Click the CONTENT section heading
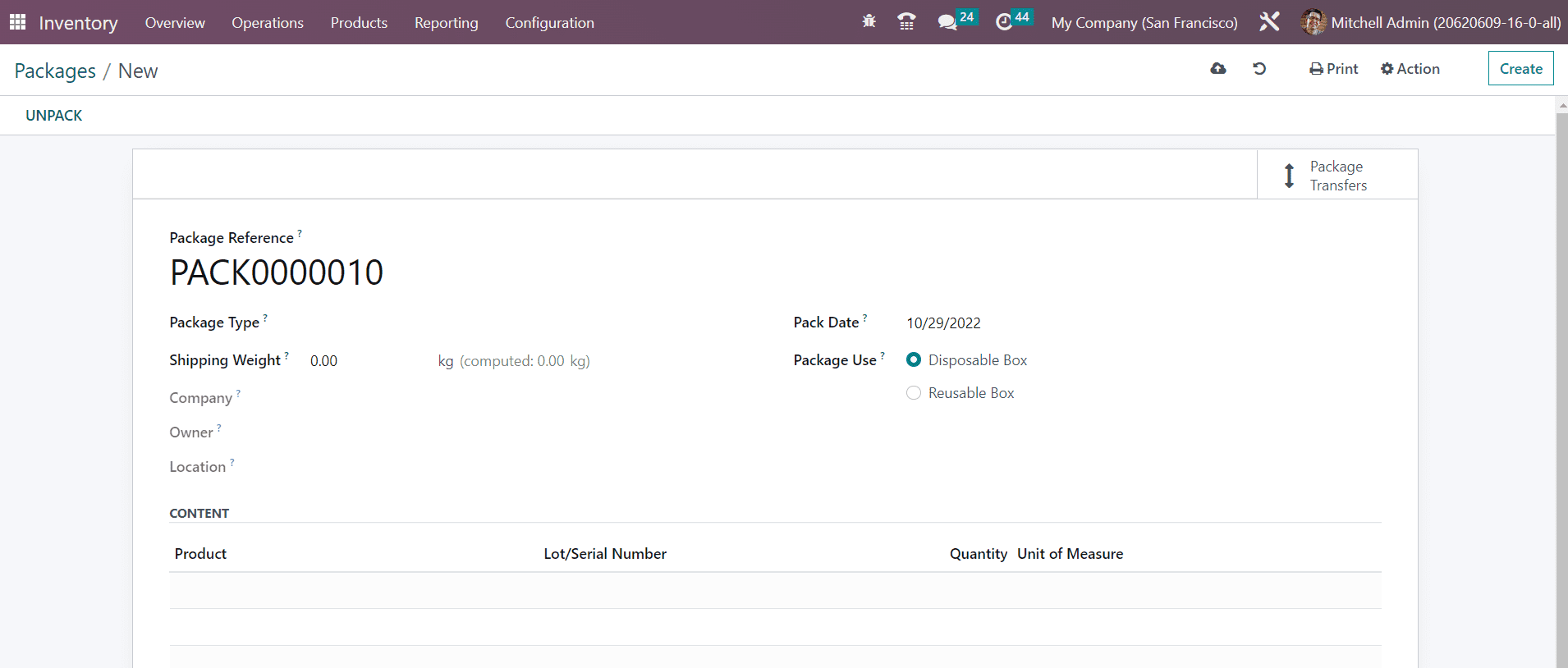The height and width of the screenshot is (668, 1568). point(199,513)
